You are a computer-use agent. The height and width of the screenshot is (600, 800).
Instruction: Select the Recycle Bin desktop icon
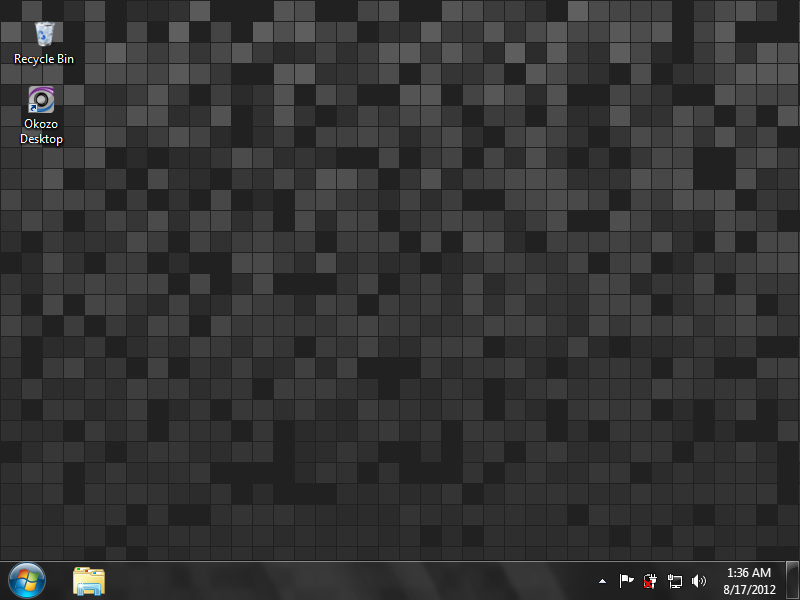(44, 34)
